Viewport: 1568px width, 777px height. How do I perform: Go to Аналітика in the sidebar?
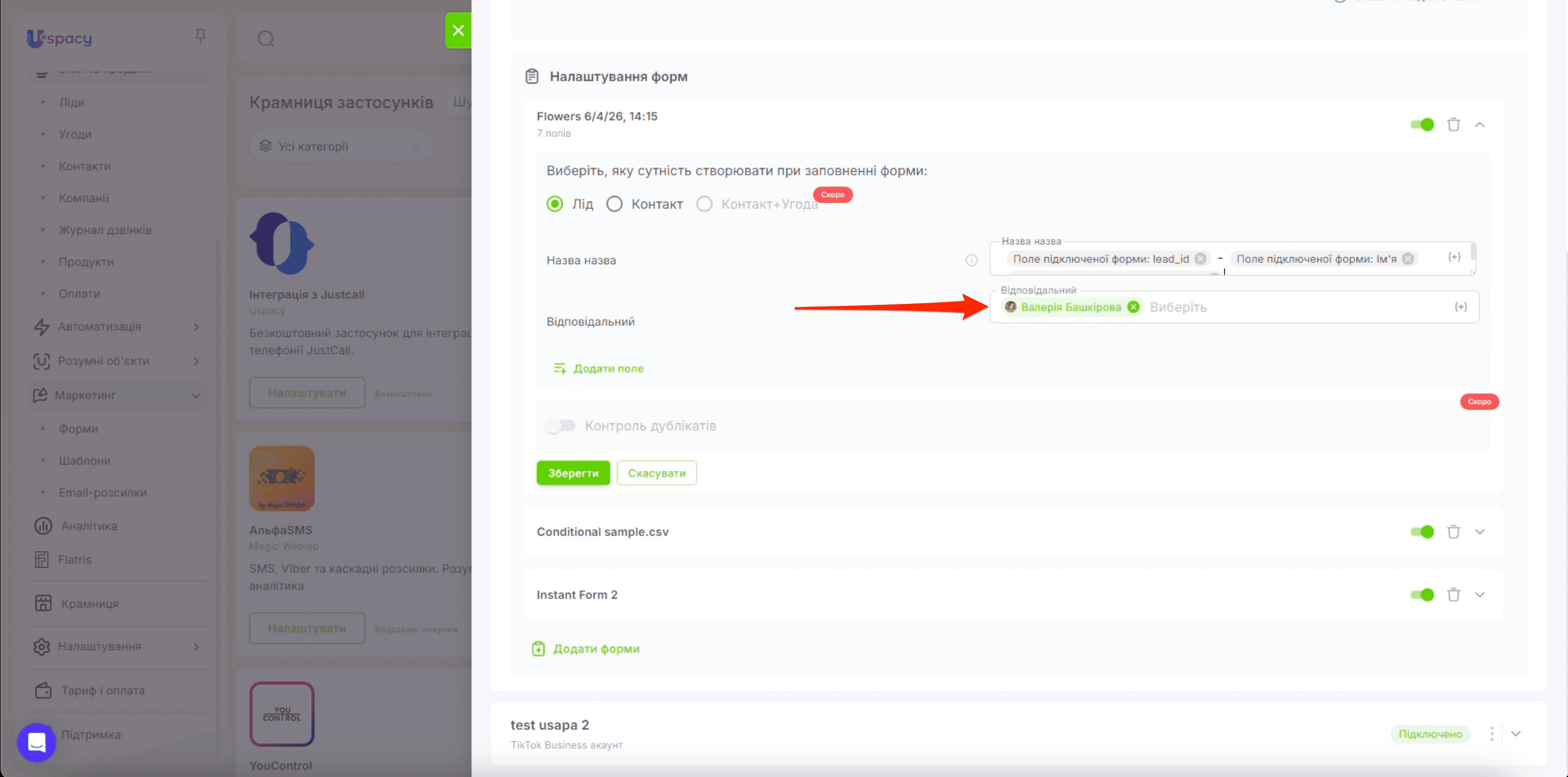[x=89, y=526]
